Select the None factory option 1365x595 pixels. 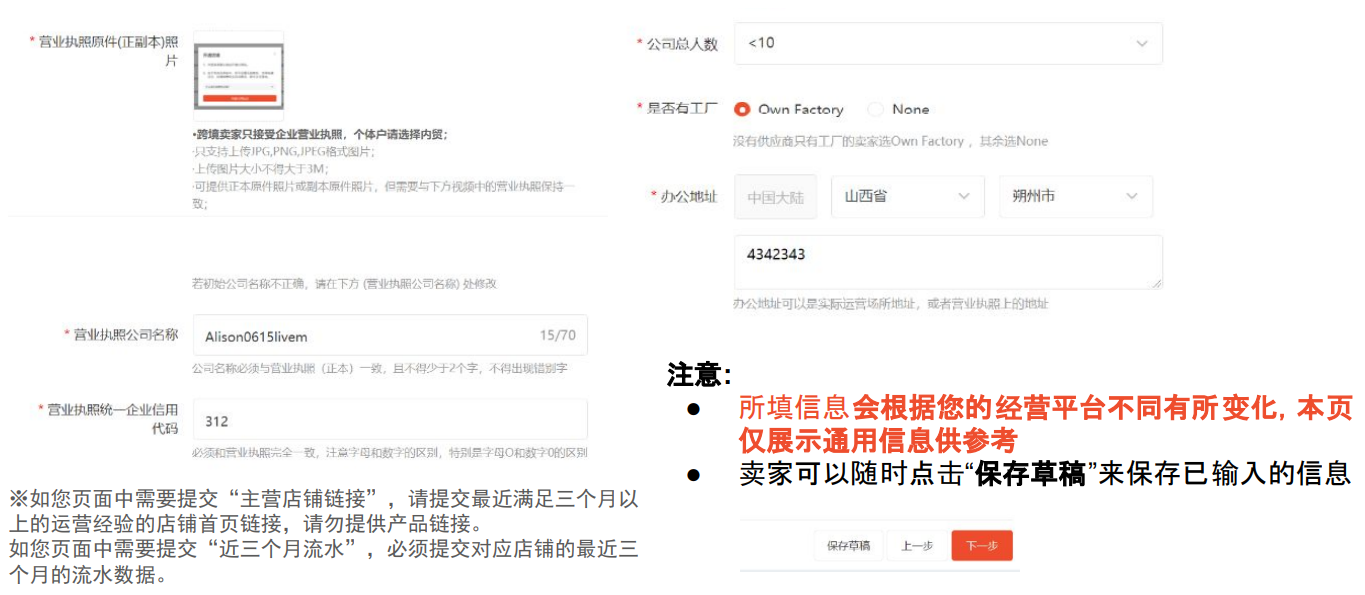point(876,109)
